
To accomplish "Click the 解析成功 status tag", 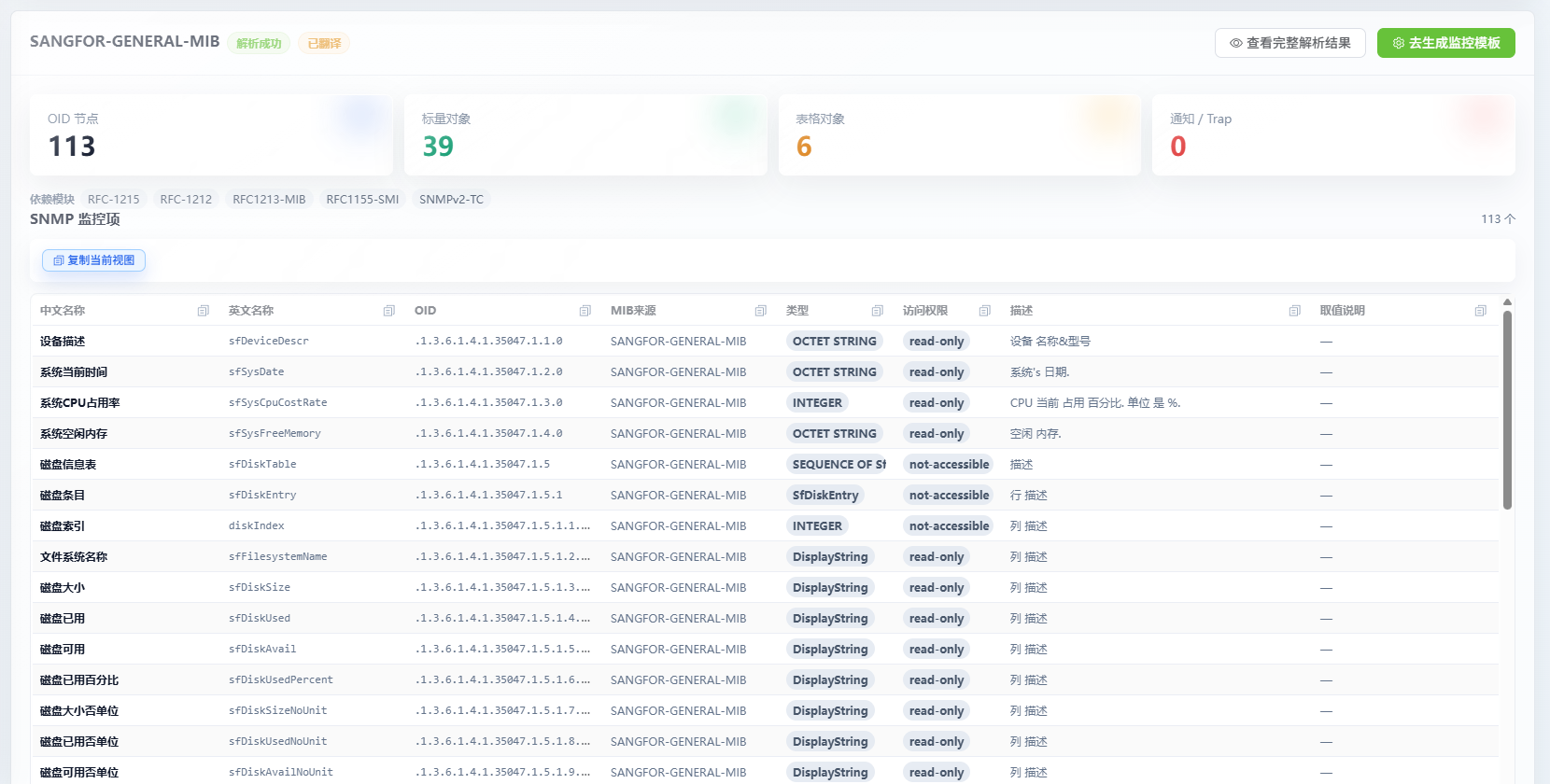I will pos(259,43).
